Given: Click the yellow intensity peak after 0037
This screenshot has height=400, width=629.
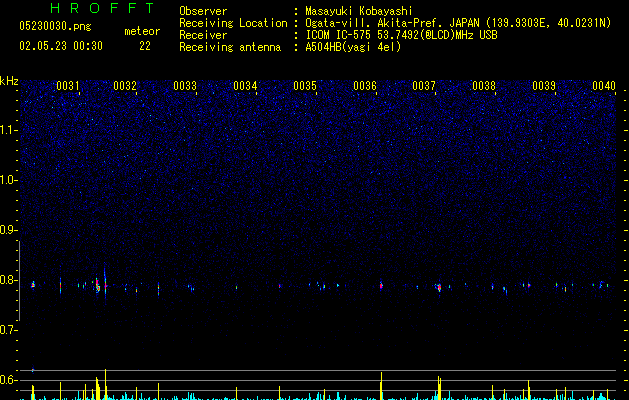Looking at the screenshot, I should pos(439,388).
